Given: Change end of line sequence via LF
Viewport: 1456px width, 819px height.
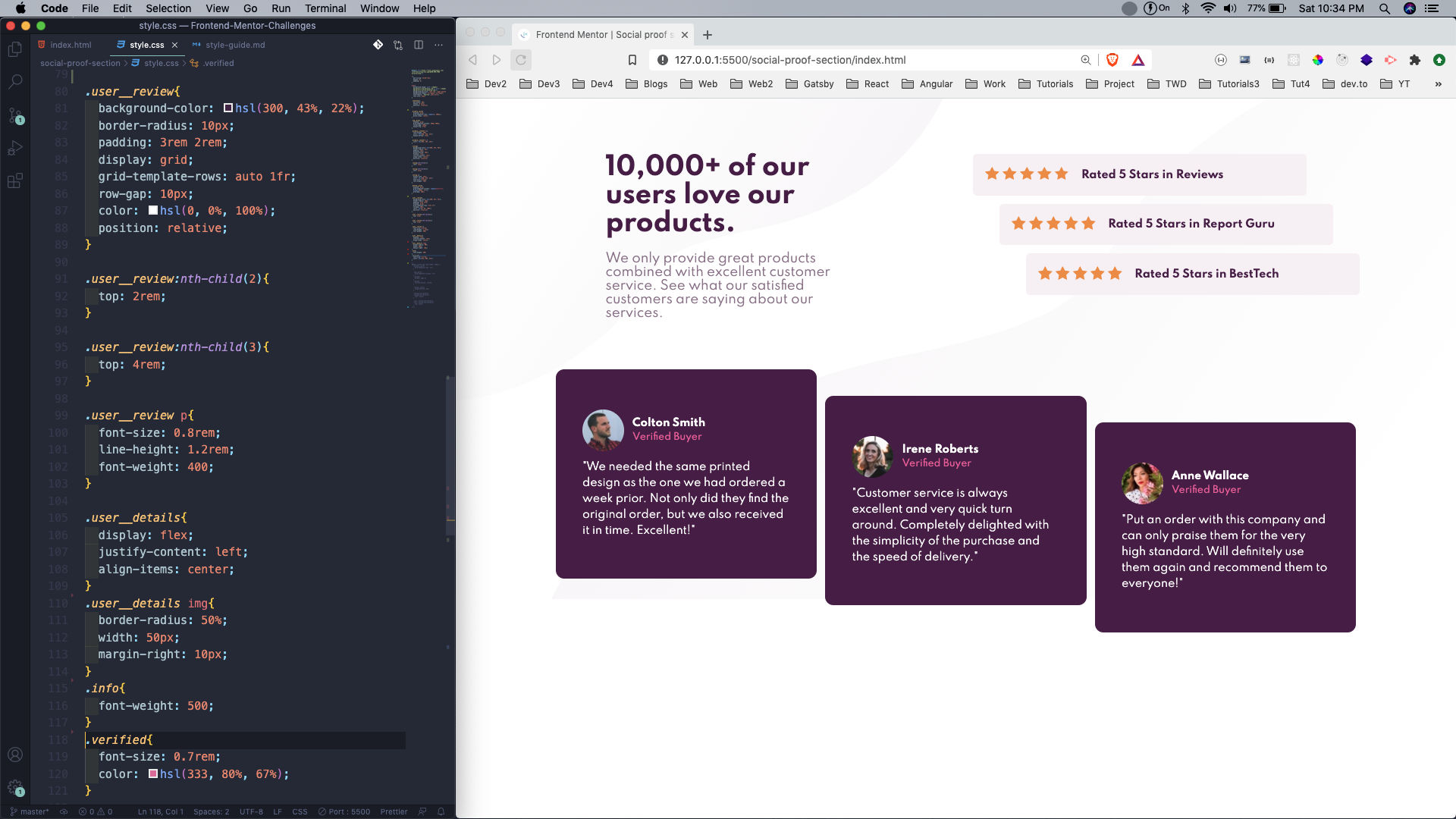Looking at the screenshot, I should (278, 811).
